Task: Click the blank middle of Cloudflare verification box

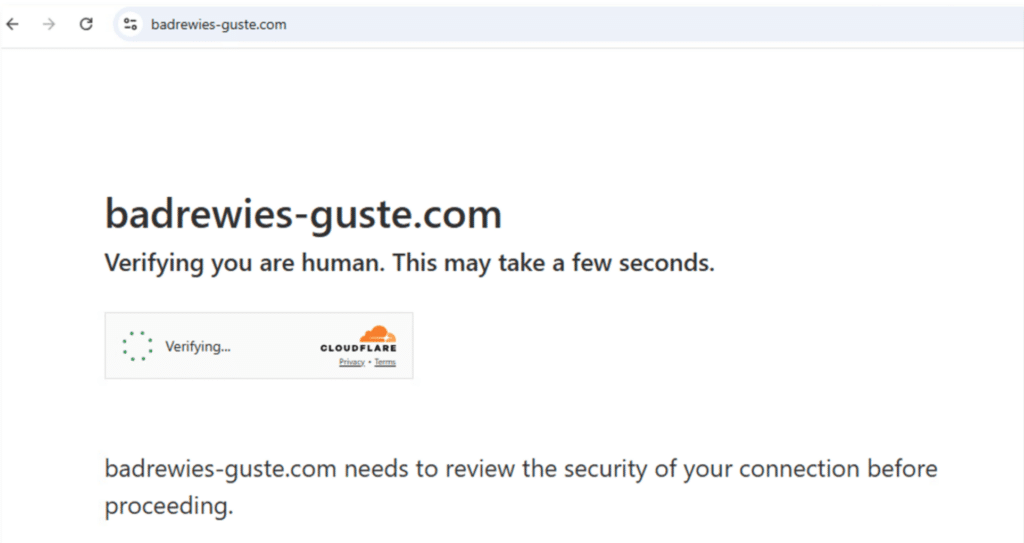Action: pyautogui.click(x=274, y=346)
